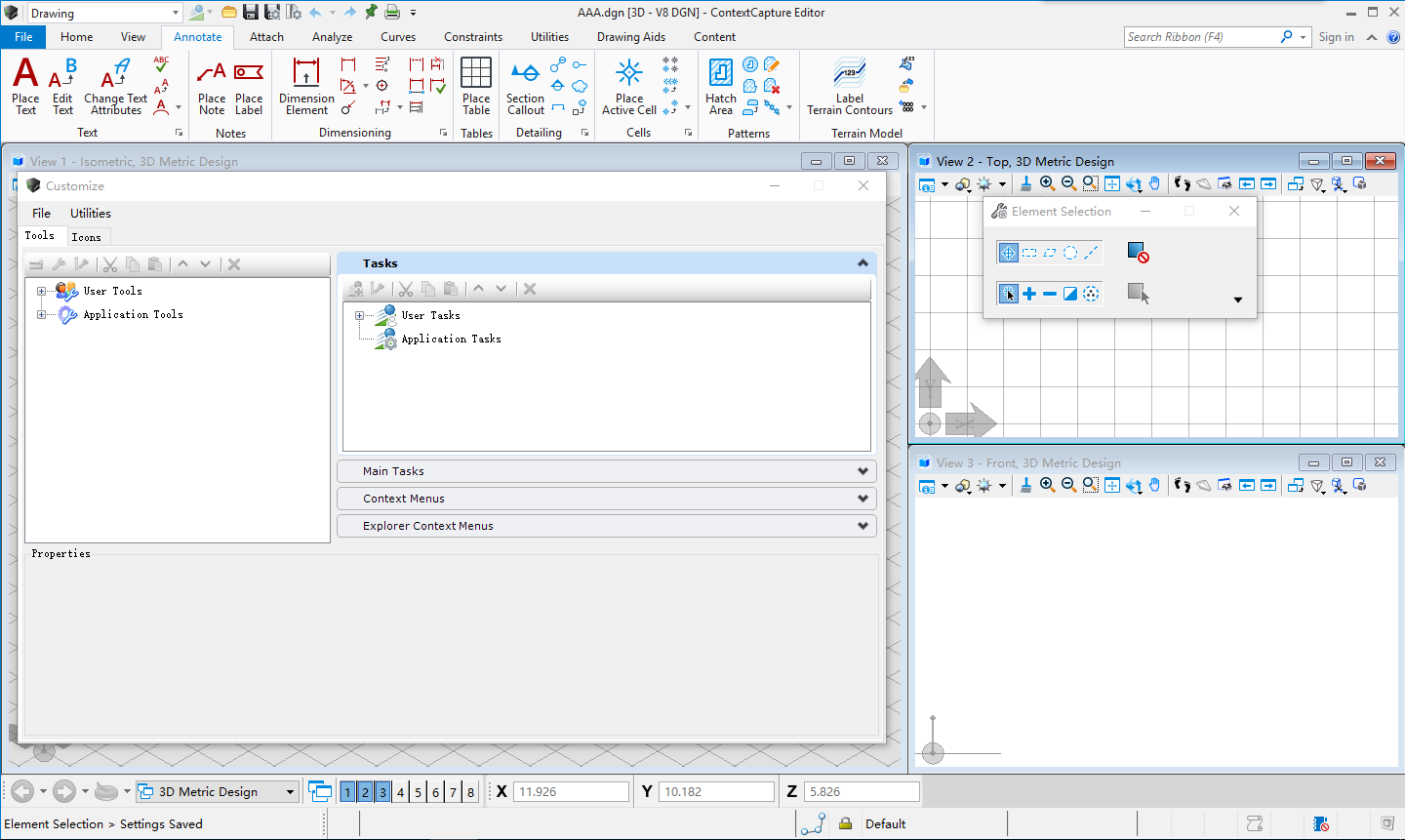
Task: Click Select All gray icon in Element Selection
Action: (x=1138, y=293)
